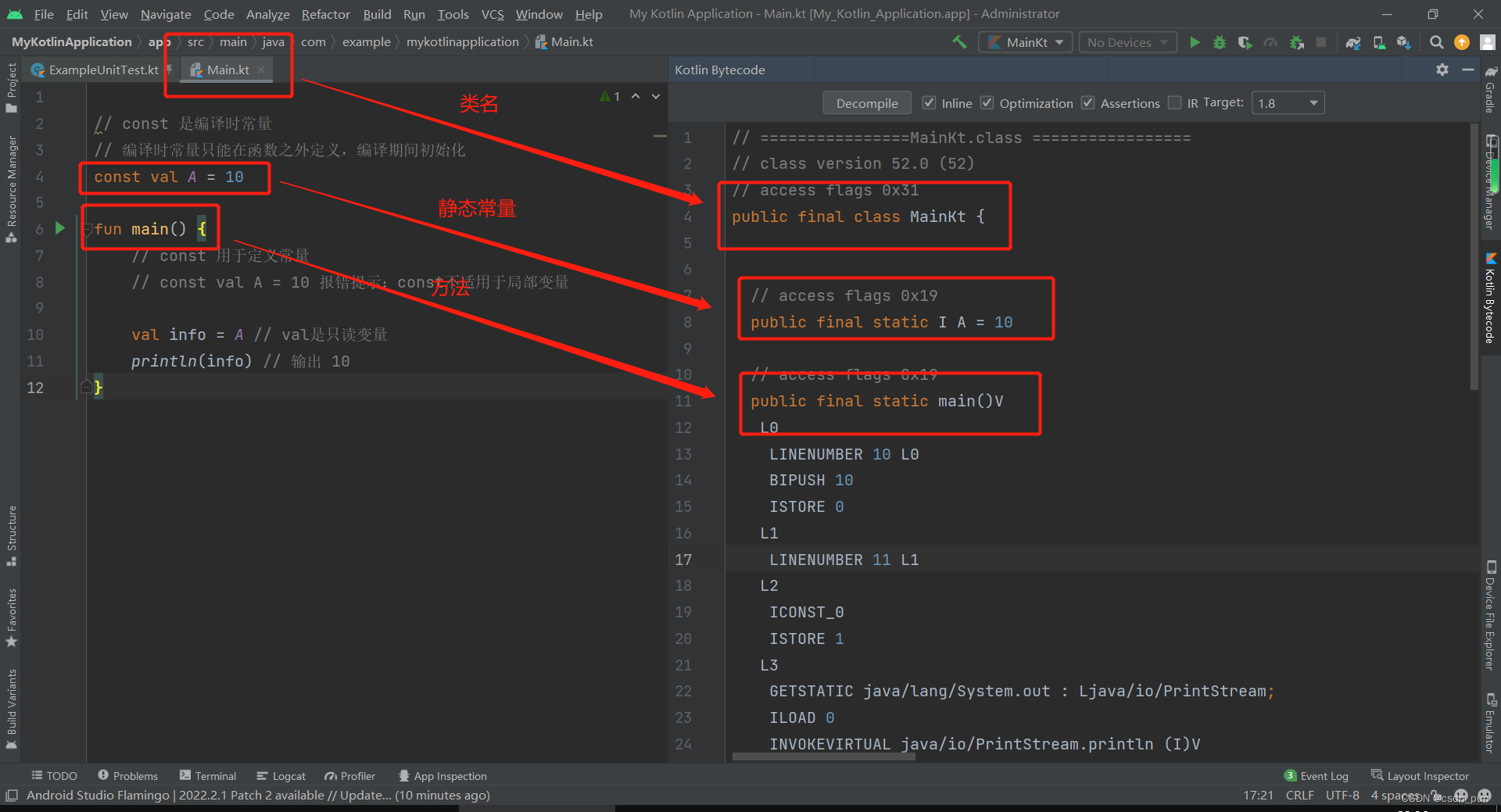This screenshot has width=1501, height=812.
Task: Open App Inspection tool window
Action: click(x=442, y=775)
